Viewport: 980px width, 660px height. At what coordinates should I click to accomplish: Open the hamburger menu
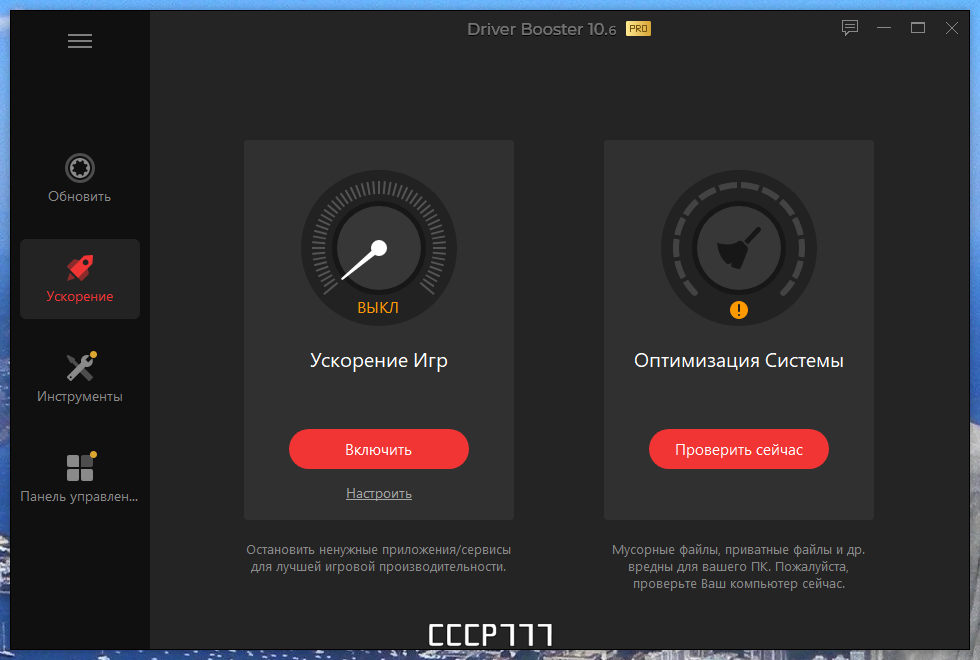coord(80,41)
